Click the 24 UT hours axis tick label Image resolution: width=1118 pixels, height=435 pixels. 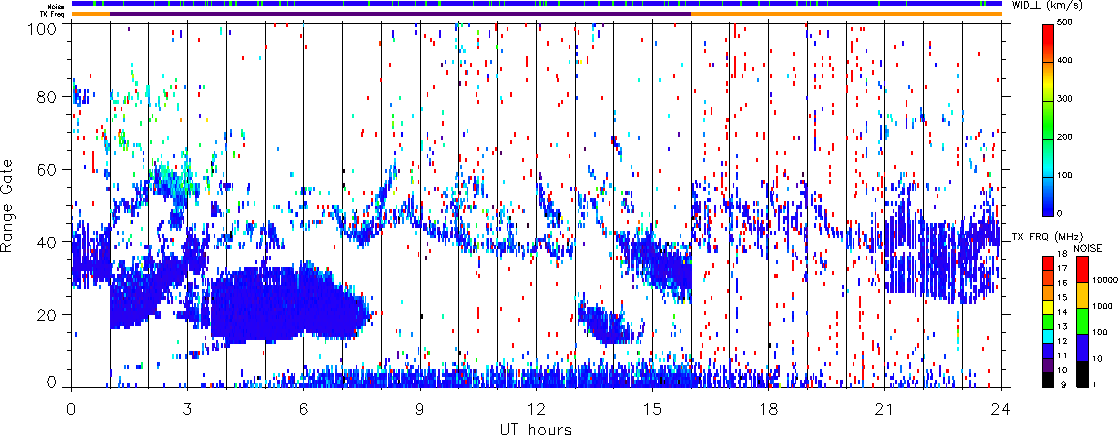pos(1001,409)
